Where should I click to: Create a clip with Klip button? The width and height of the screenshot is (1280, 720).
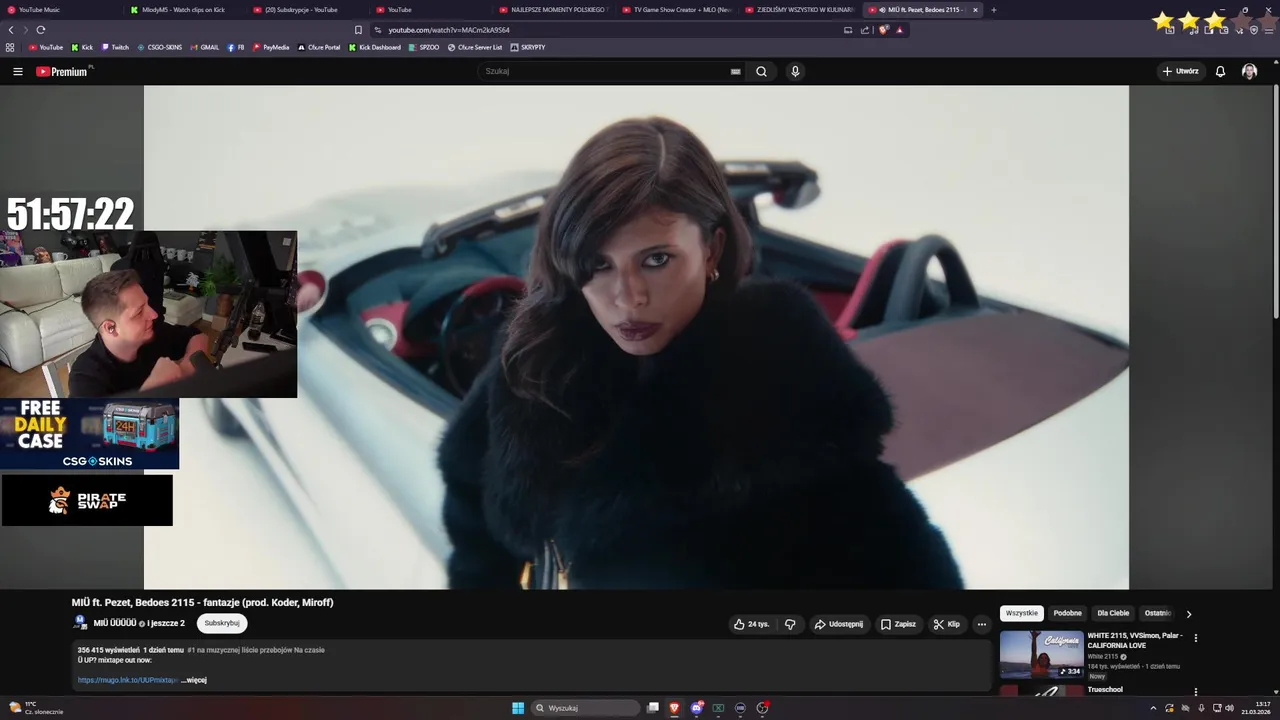946,624
